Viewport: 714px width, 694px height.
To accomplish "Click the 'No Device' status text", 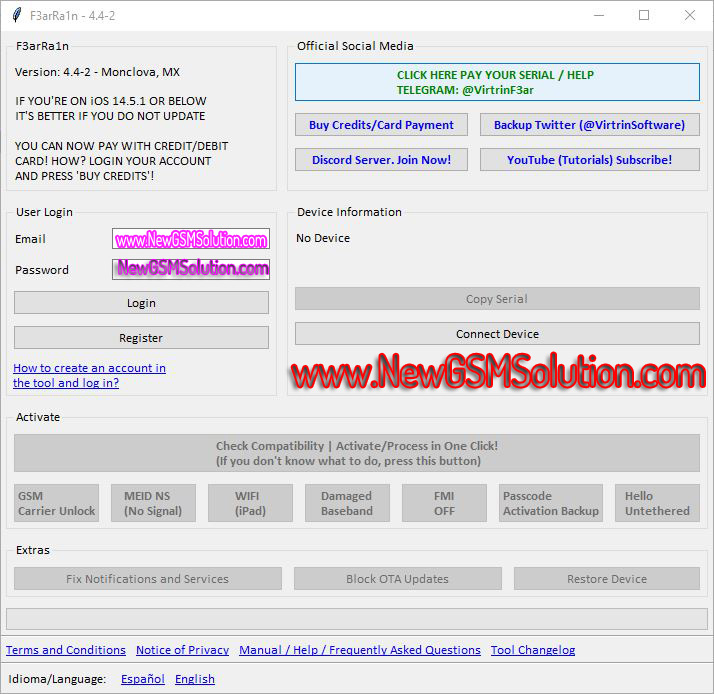I will tap(323, 238).
